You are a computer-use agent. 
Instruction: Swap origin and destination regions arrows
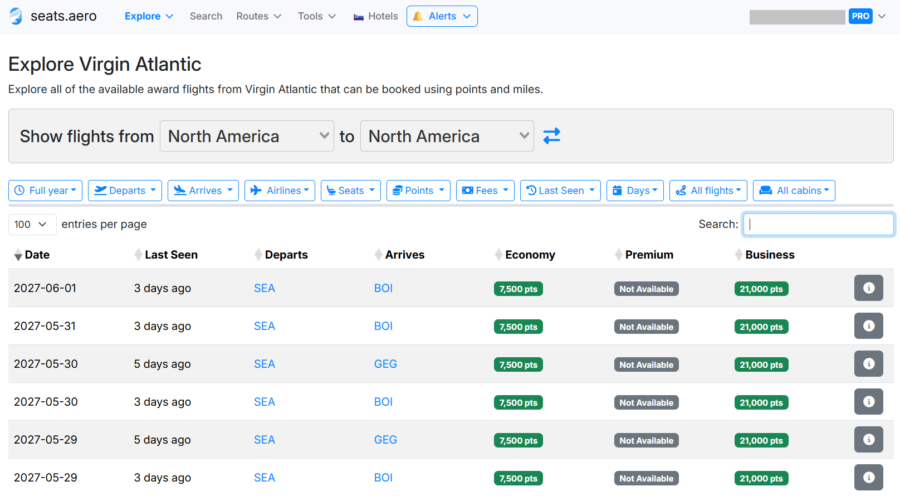(x=552, y=136)
